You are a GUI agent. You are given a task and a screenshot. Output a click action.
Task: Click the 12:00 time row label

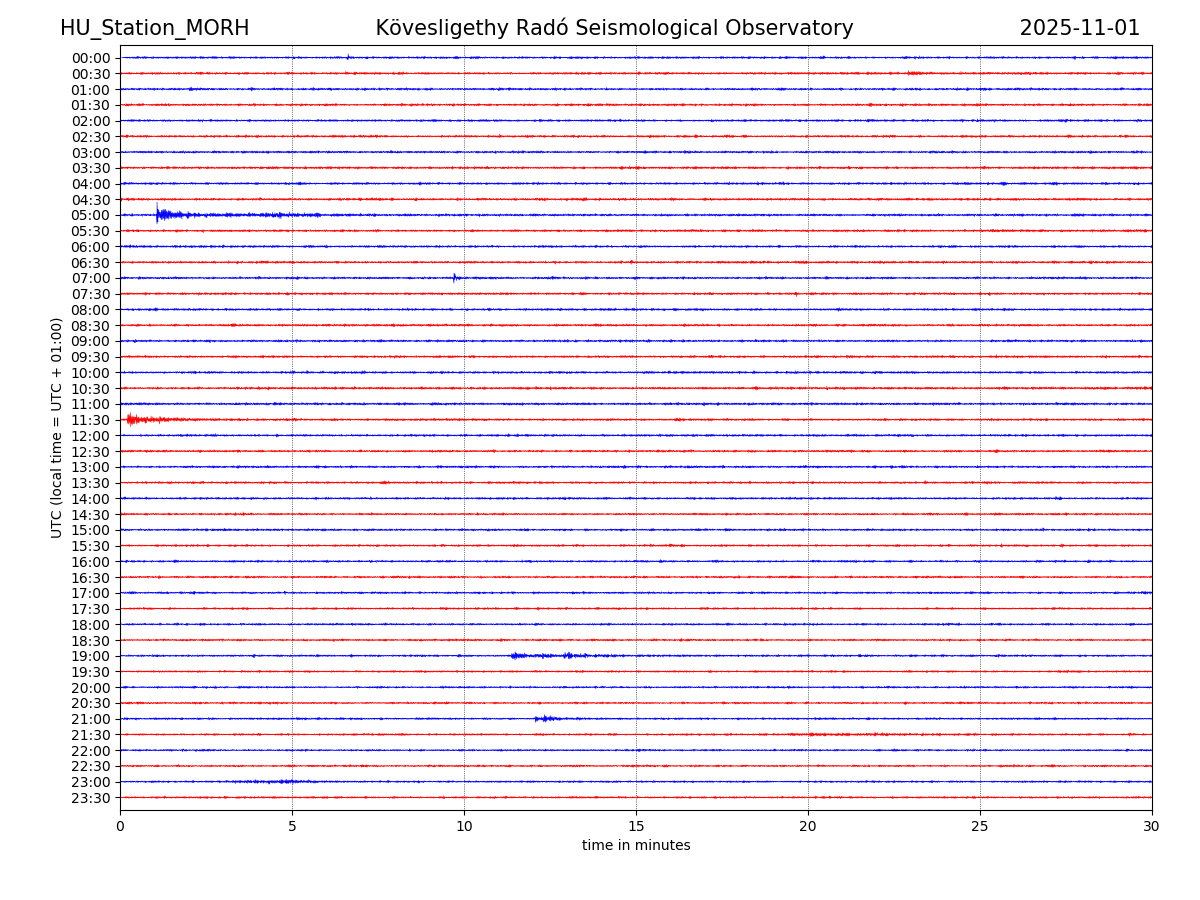click(x=91, y=436)
